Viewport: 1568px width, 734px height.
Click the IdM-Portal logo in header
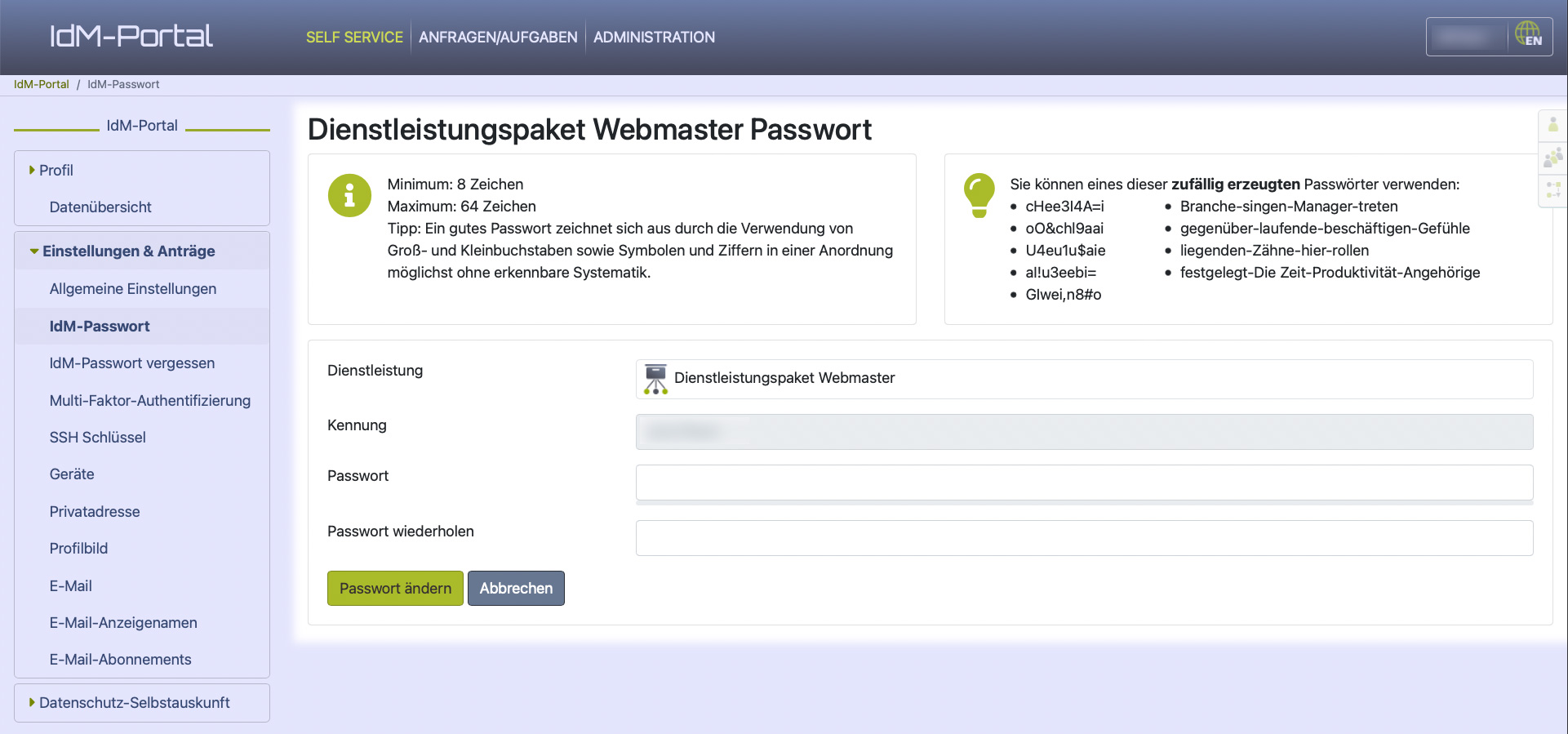[131, 36]
